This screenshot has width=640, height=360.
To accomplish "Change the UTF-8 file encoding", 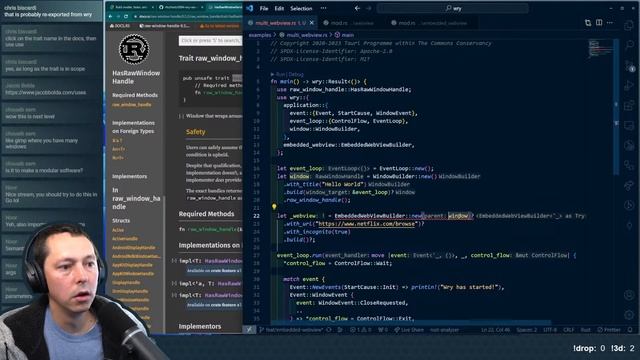I will (550, 330).
